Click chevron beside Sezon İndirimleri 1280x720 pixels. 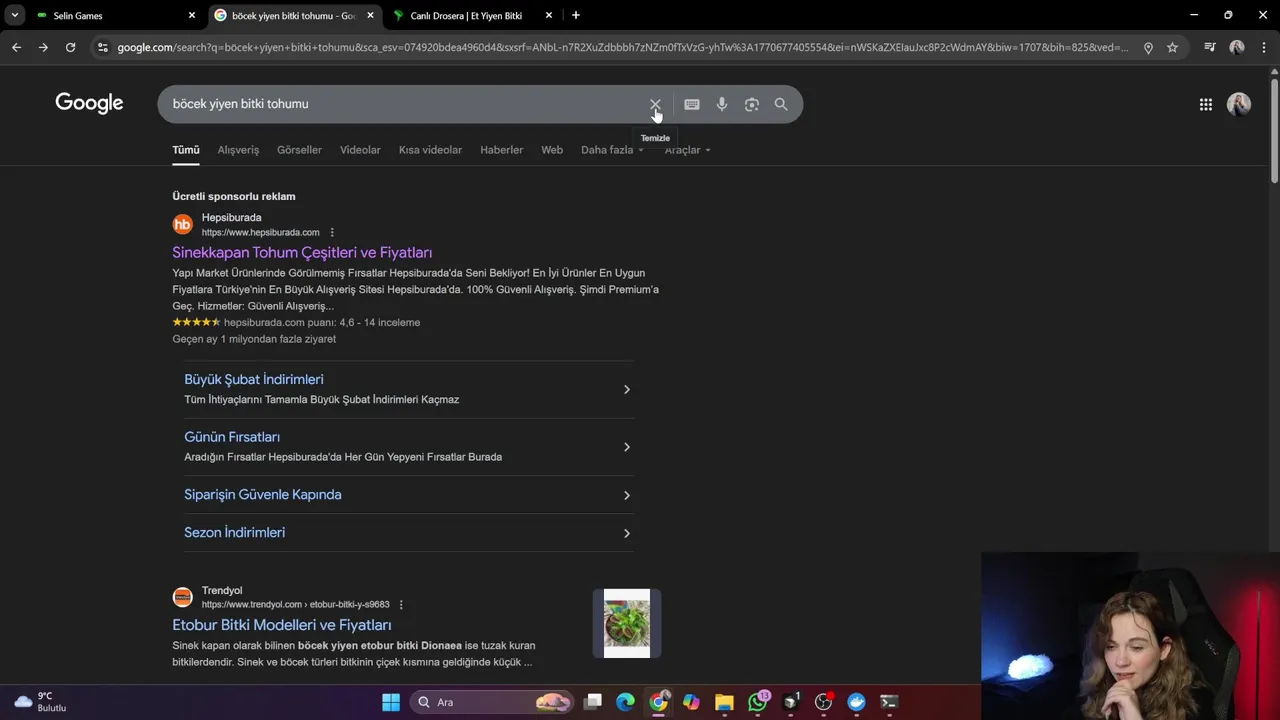(627, 533)
